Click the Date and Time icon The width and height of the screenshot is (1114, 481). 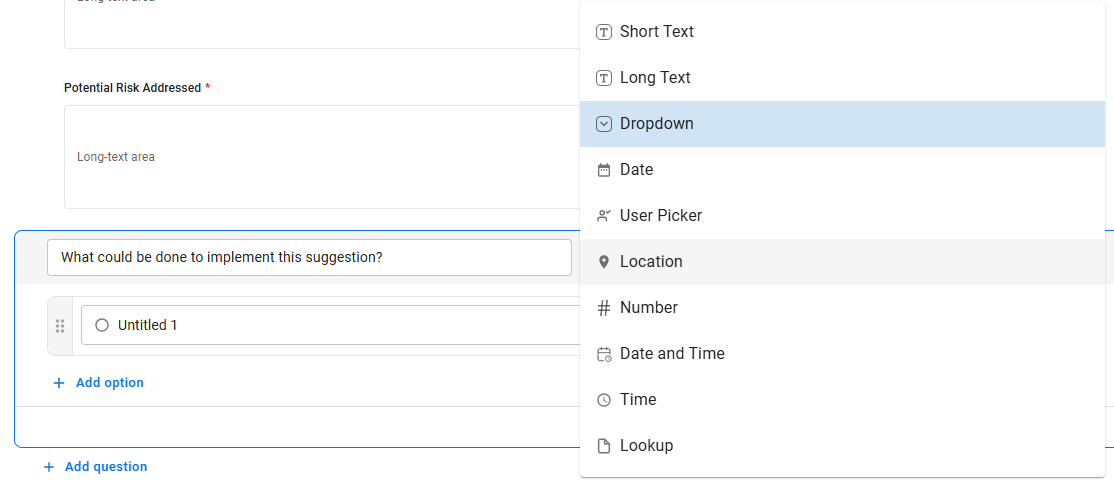(x=603, y=354)
